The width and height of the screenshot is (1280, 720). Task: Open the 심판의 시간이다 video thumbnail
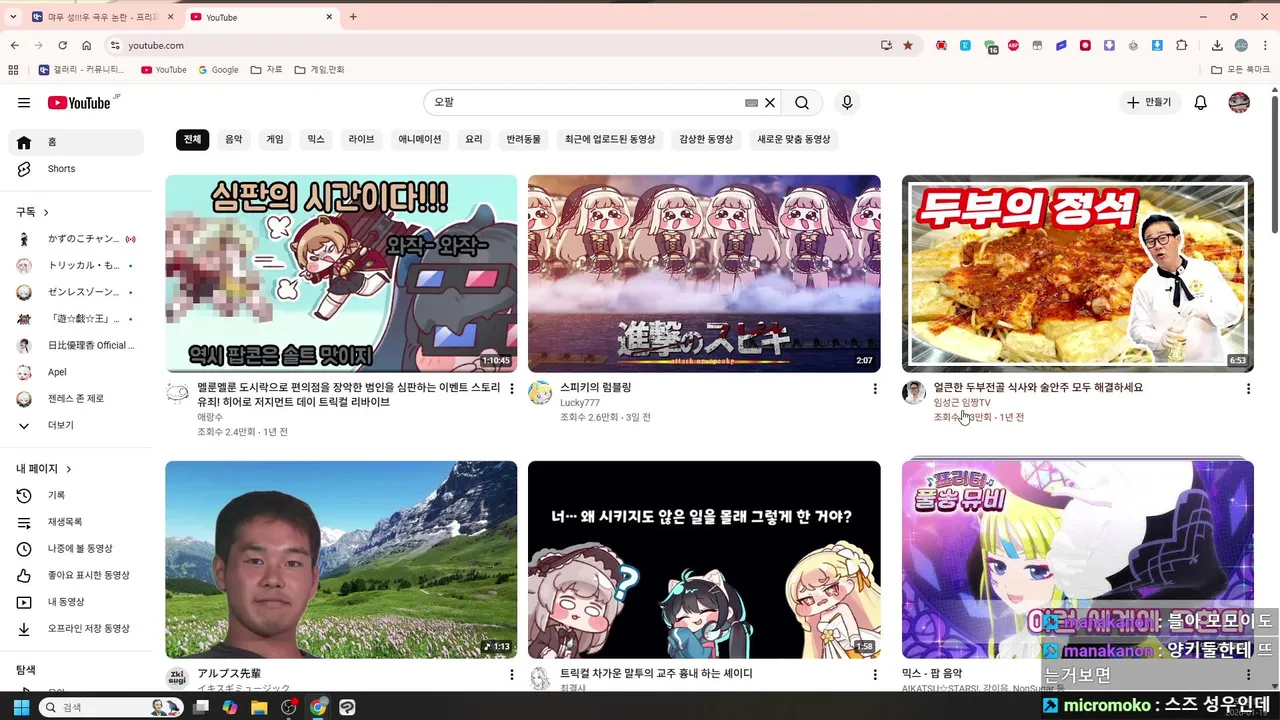pyautogui.click(x=341, y=274)
